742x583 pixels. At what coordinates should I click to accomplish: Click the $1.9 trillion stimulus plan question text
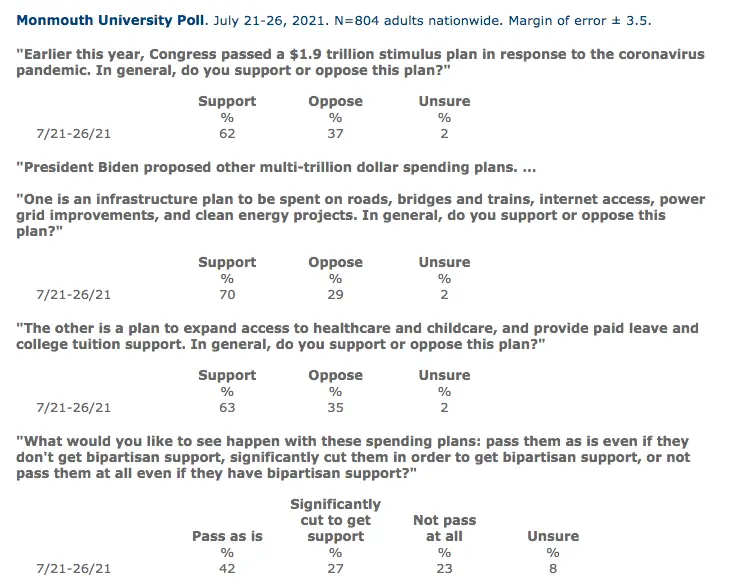coord(360,62)
